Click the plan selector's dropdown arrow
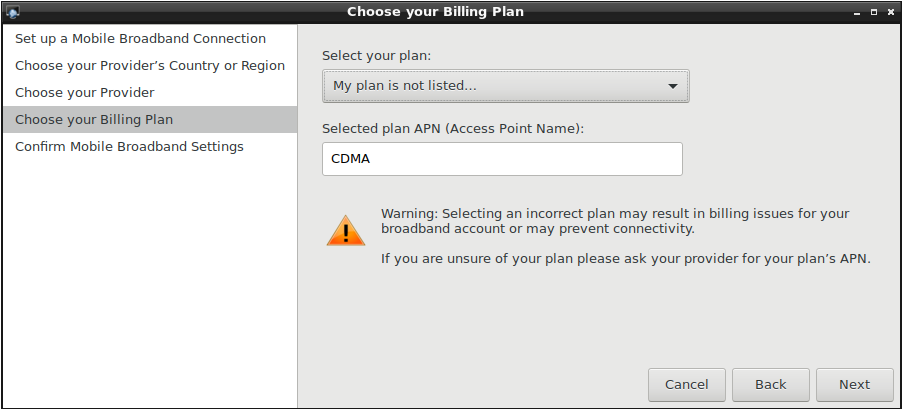This screenshot has width=902, height=409. [673, 86]
